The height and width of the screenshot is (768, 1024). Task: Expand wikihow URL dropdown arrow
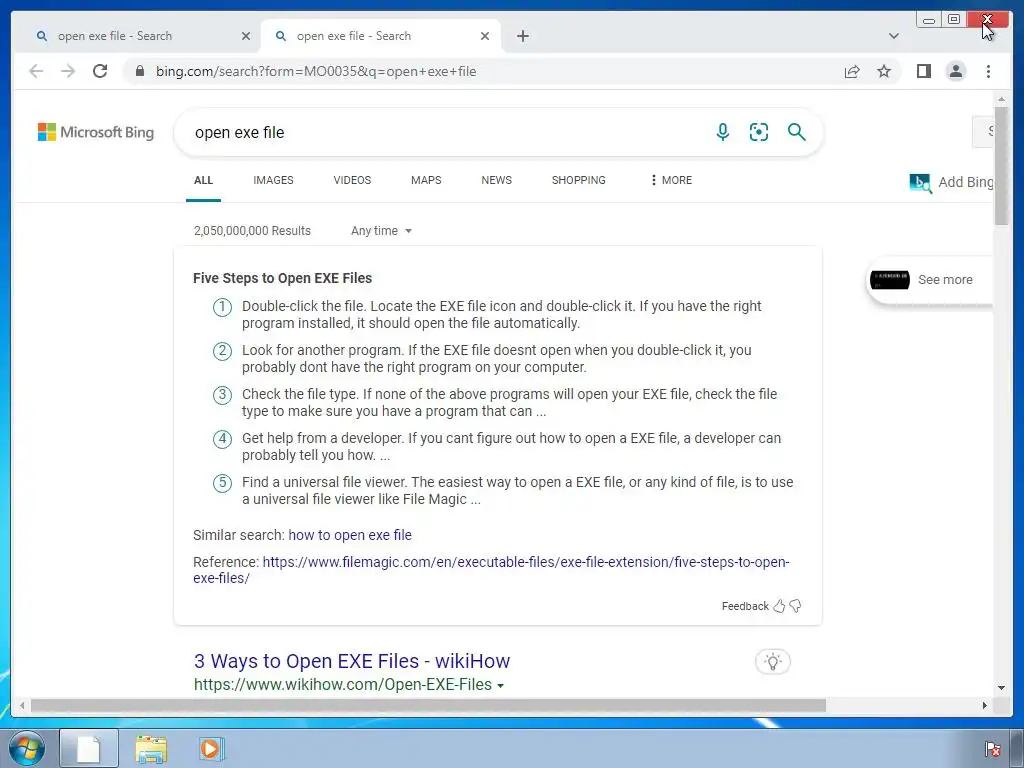click(500, 686)
